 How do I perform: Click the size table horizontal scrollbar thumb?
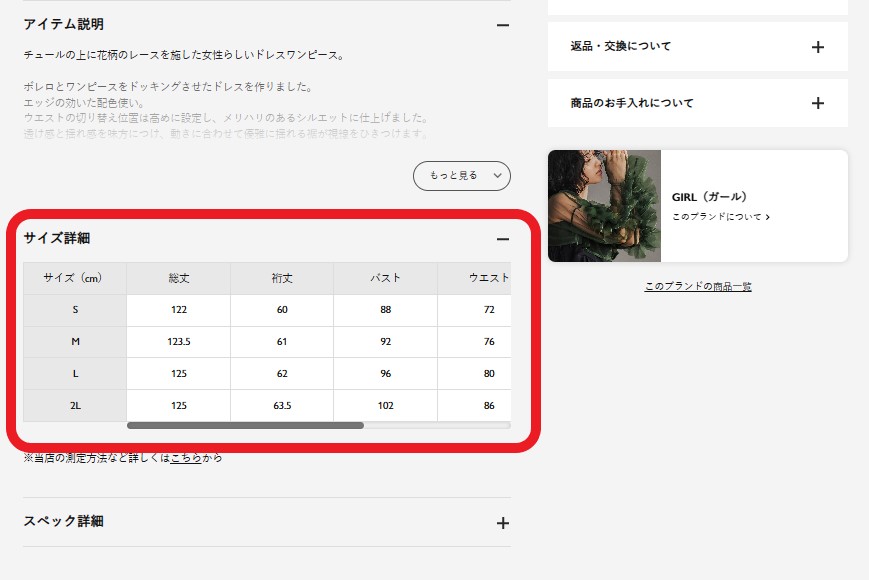[246, 425]
